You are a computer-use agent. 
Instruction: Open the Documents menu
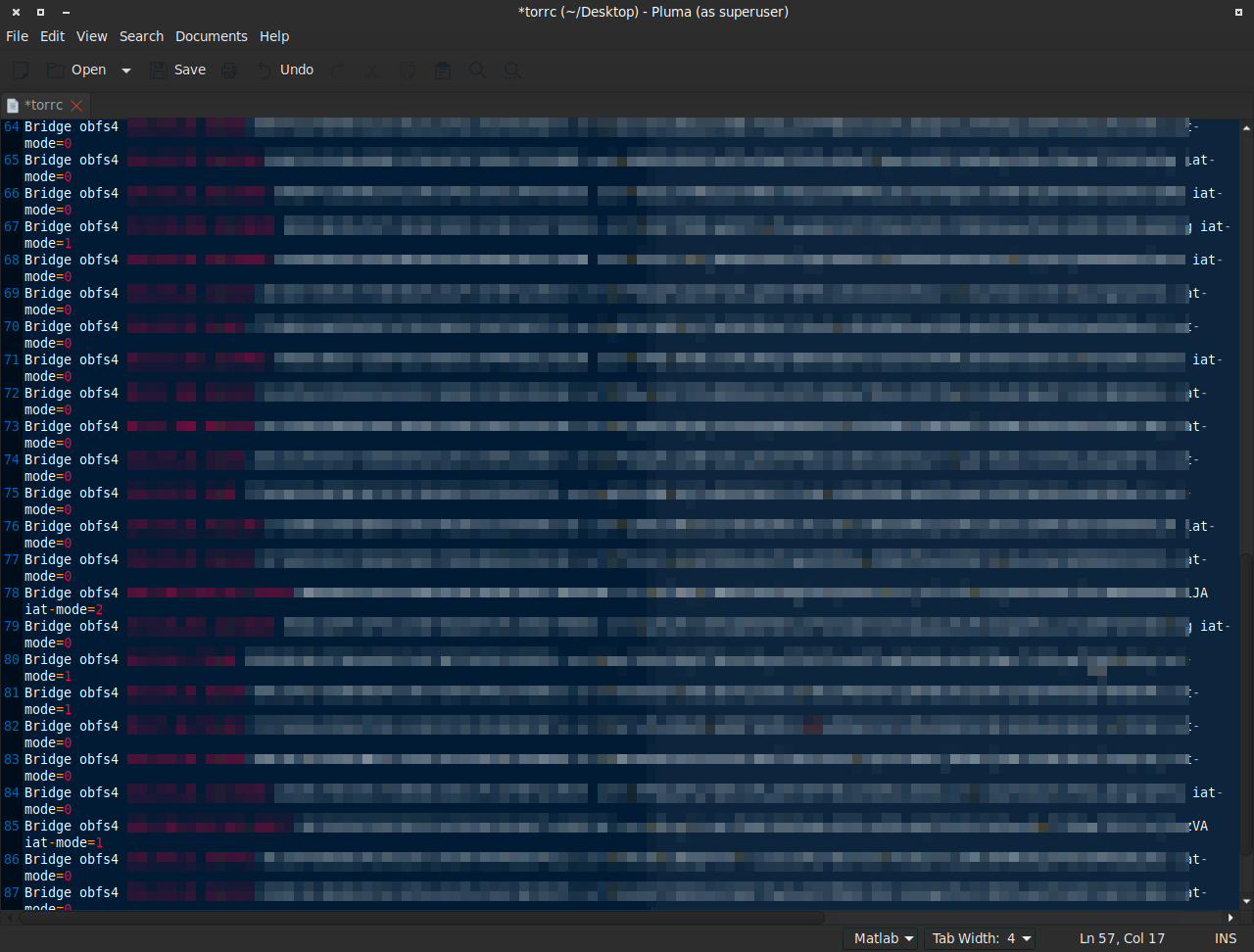point(211,36)
